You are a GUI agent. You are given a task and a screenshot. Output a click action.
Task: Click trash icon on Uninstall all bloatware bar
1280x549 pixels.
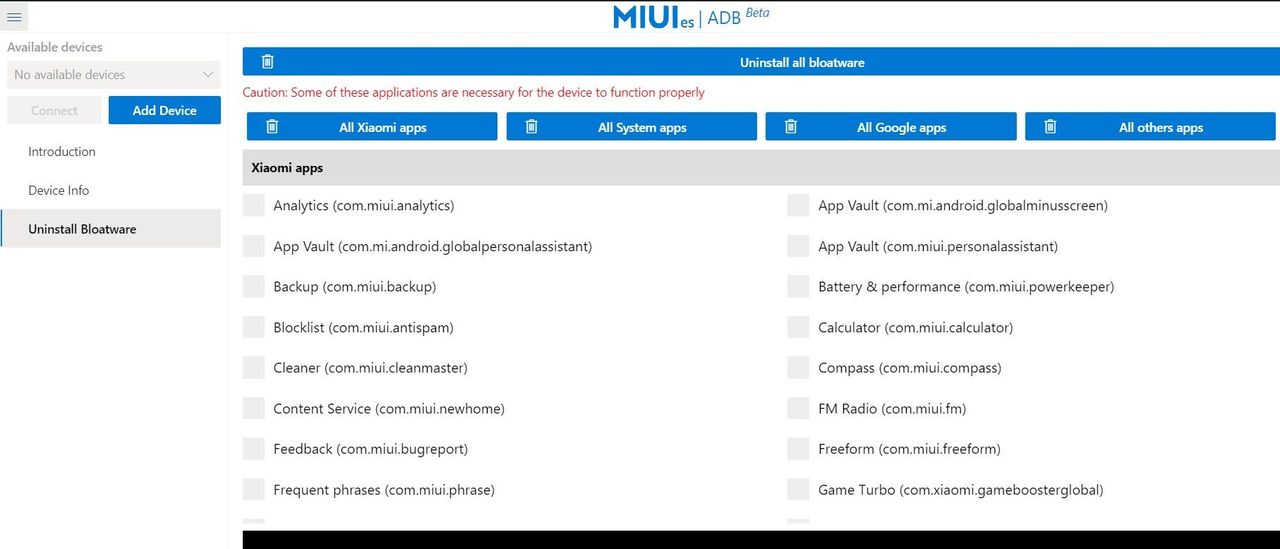tap(268, 62)
